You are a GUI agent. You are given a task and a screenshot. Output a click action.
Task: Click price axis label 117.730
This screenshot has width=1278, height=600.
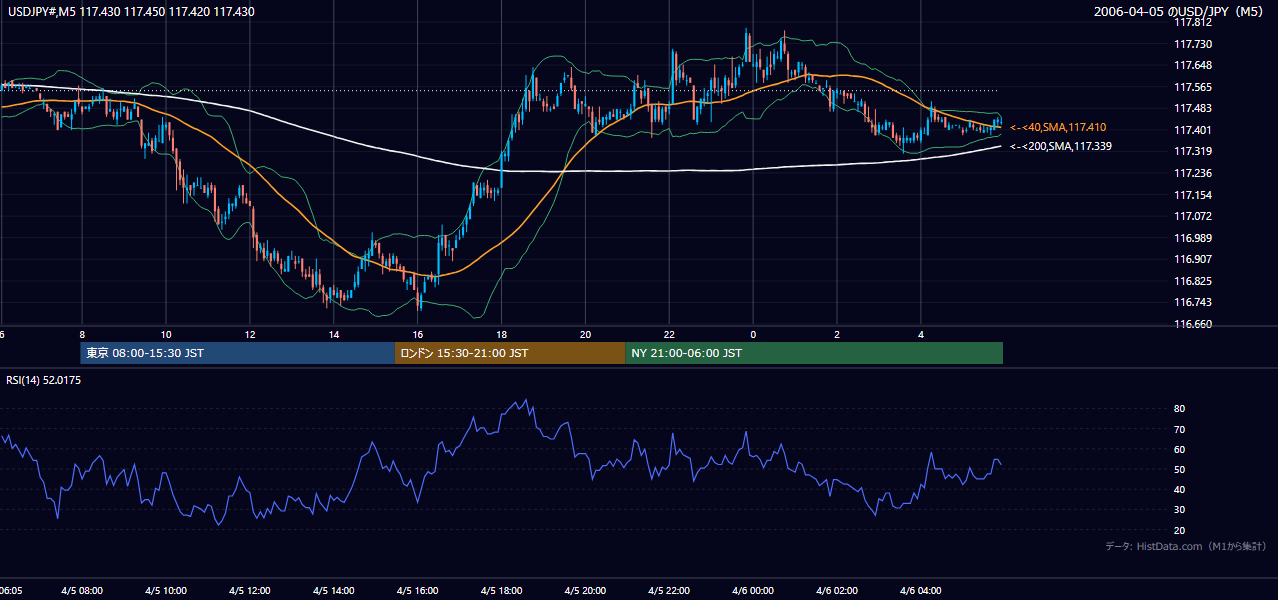[1192, 44]
